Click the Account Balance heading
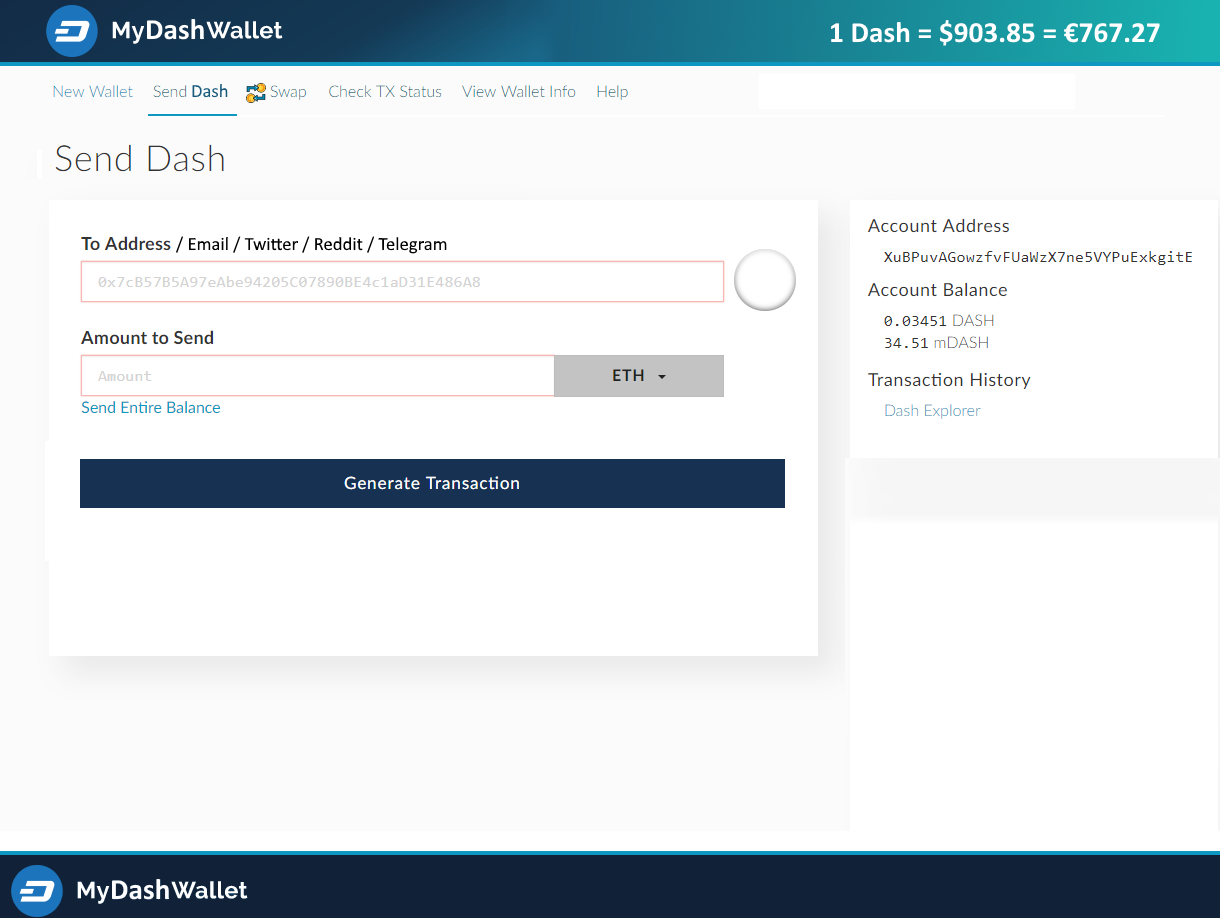 (x=938, y=290)
